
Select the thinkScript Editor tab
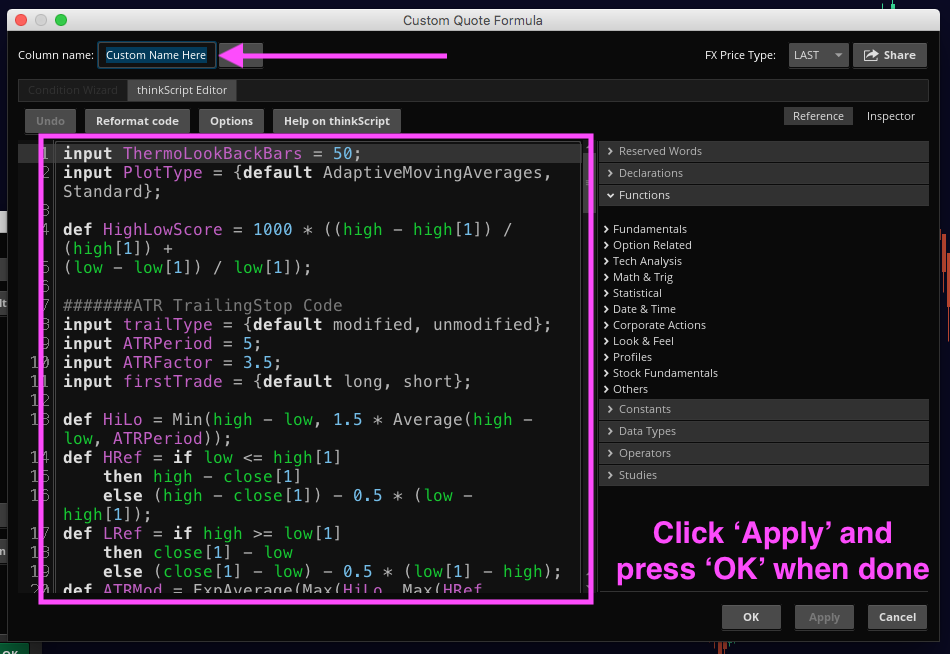pyautogui.click(x=182, y=90)
